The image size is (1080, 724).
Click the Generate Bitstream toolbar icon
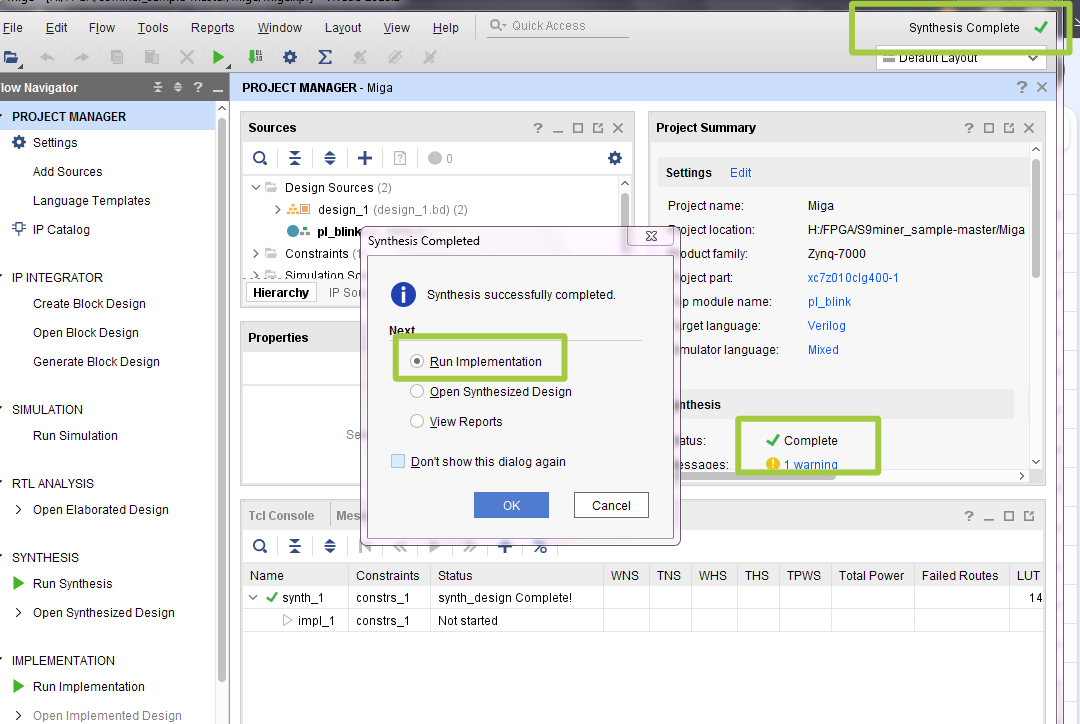255,57
